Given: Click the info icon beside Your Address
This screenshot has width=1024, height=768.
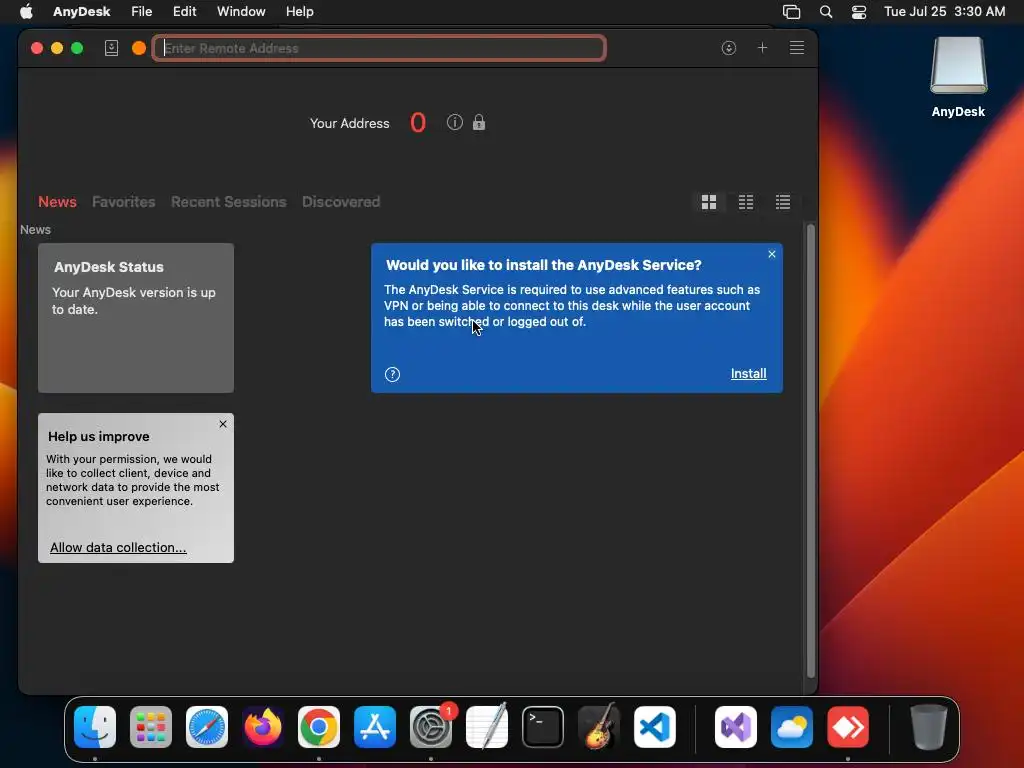Looking at the screenshot, I should tap(455, 122).
